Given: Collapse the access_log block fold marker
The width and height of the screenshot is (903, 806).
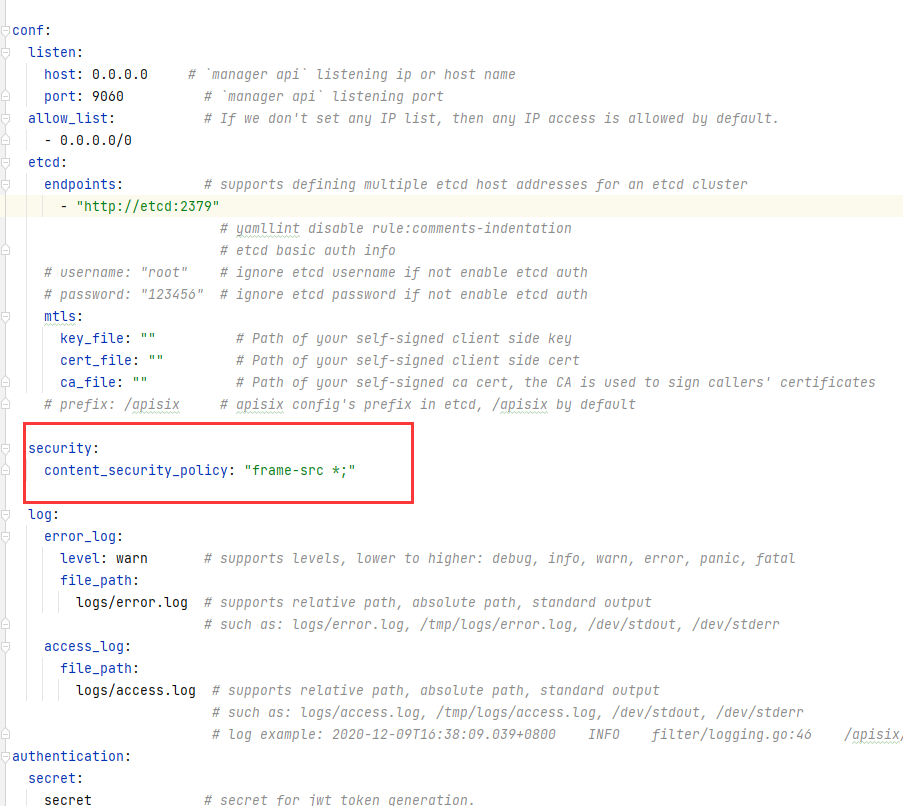Looking at the screenshot, I should [6, 646].
